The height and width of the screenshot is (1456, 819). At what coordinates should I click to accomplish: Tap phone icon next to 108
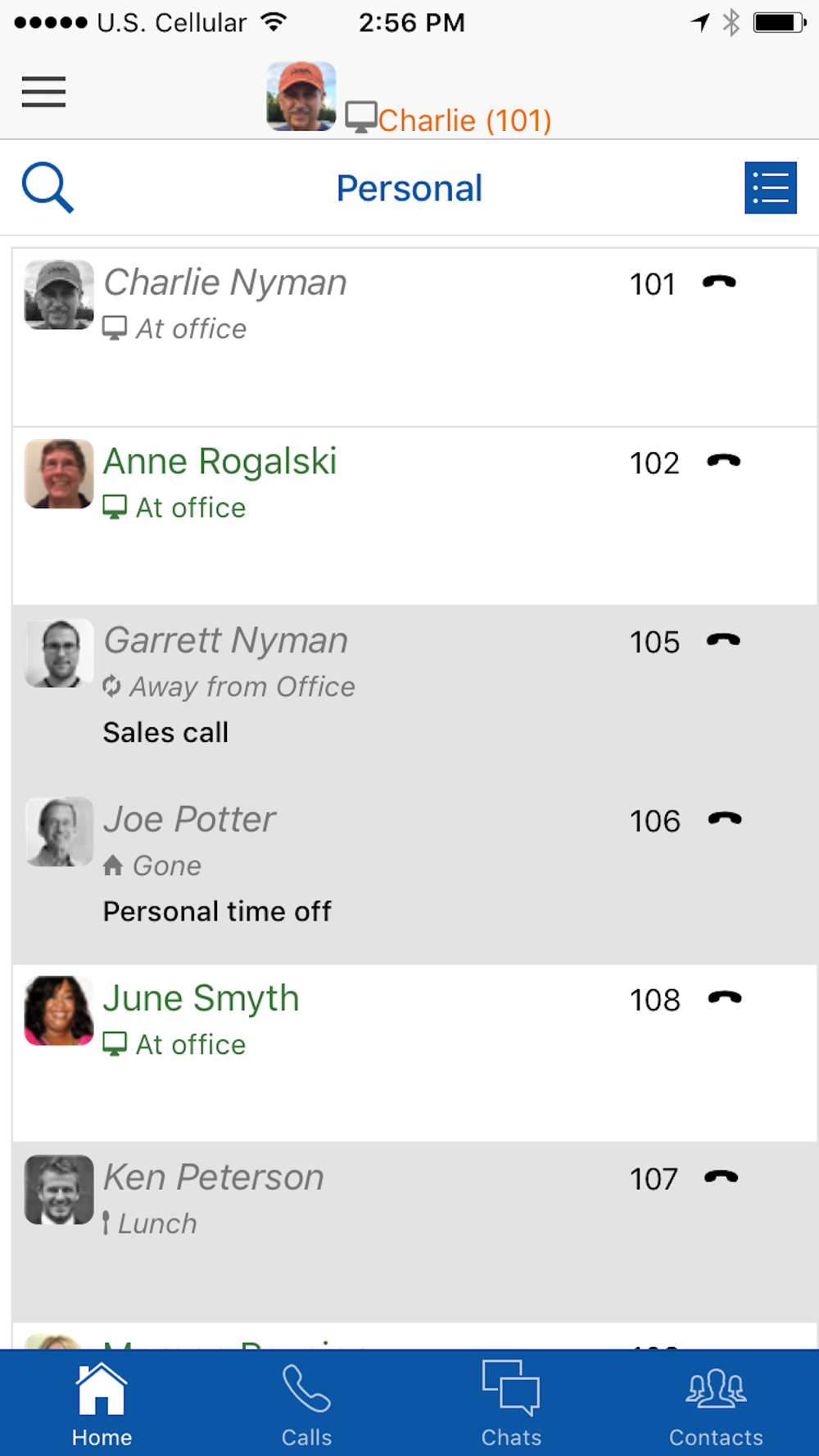point(724,997)
